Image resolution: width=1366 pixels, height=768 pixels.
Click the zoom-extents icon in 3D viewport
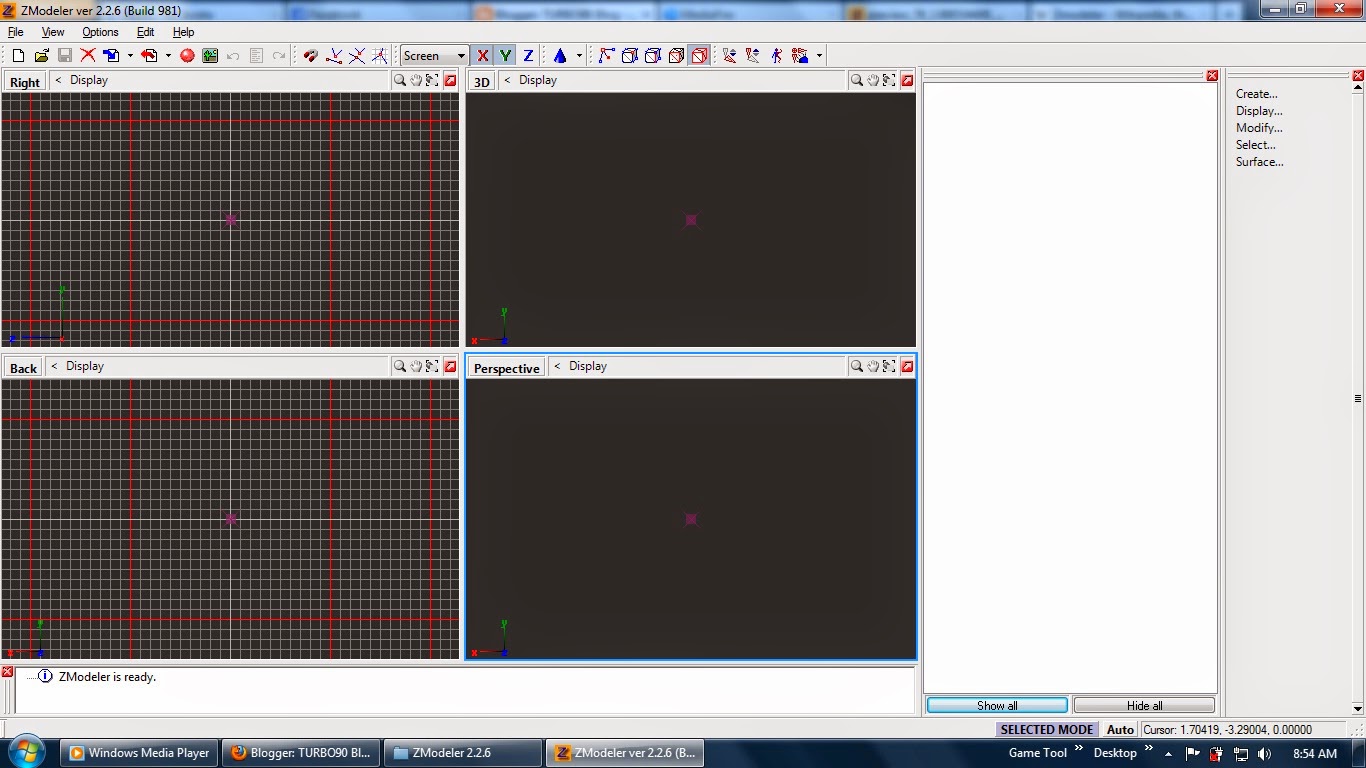[889, 80]
